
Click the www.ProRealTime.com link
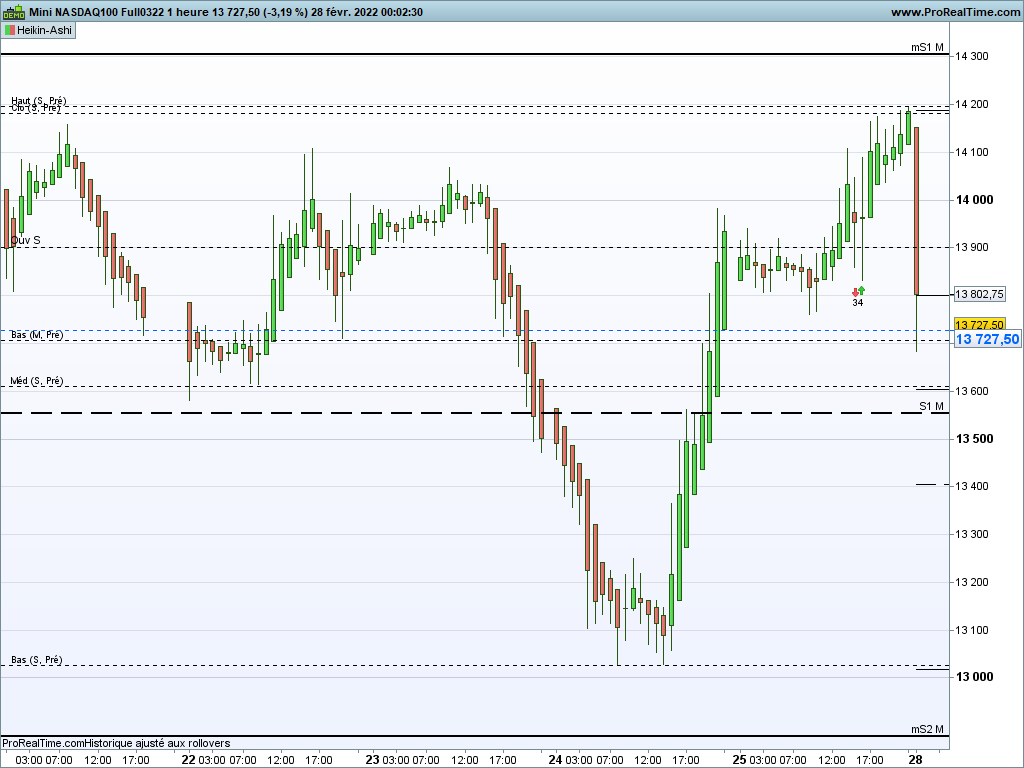(x=955, y=12)
